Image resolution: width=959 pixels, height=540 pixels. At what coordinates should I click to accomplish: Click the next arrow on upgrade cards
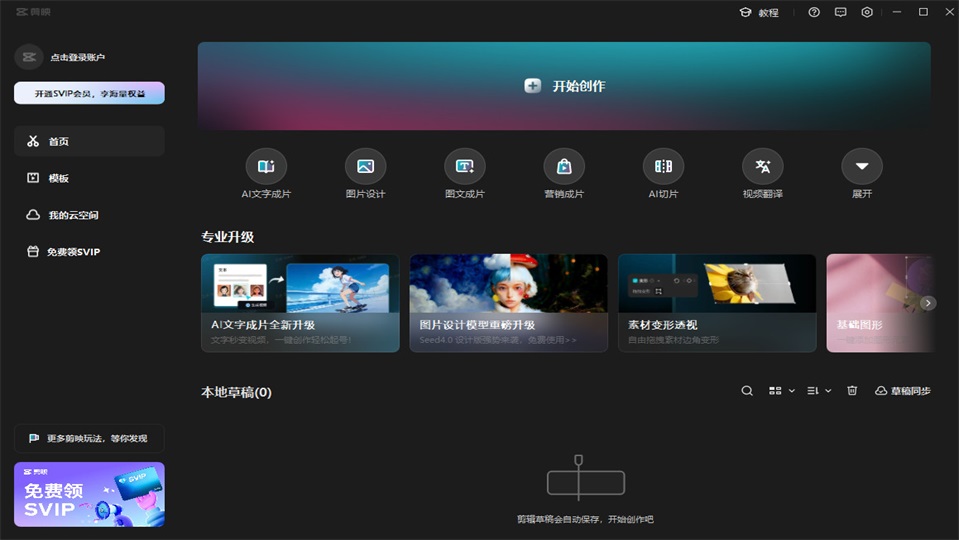(928, 303)
